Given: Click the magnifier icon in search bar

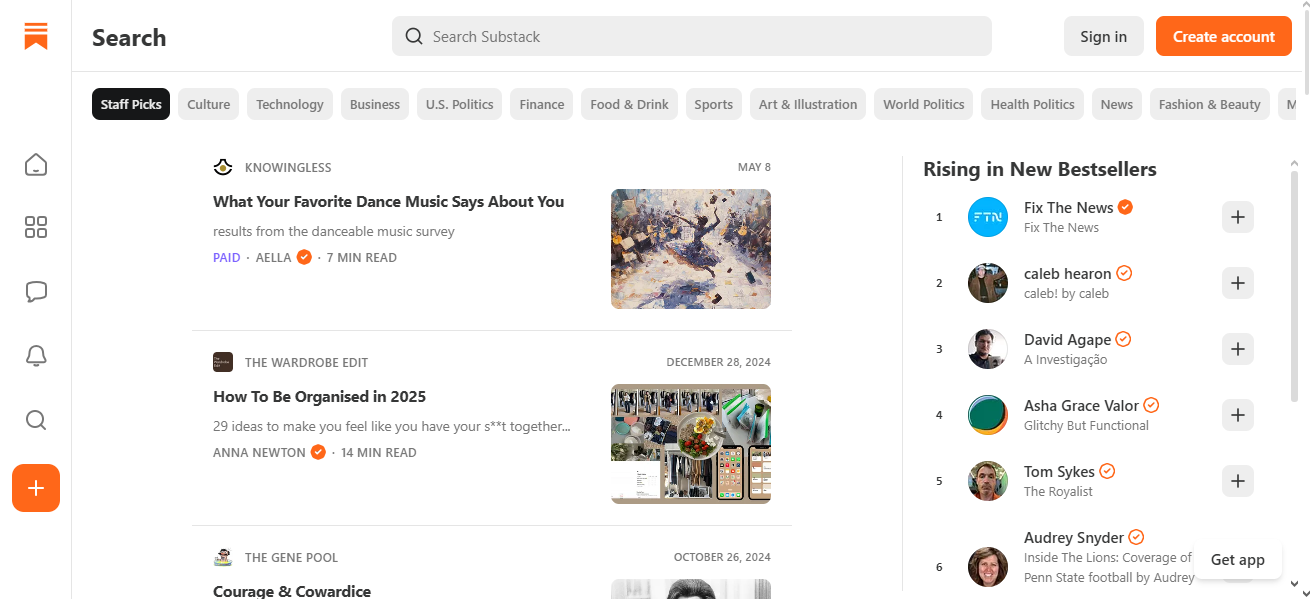Looking at the screenshot, I should click(414, 36).
